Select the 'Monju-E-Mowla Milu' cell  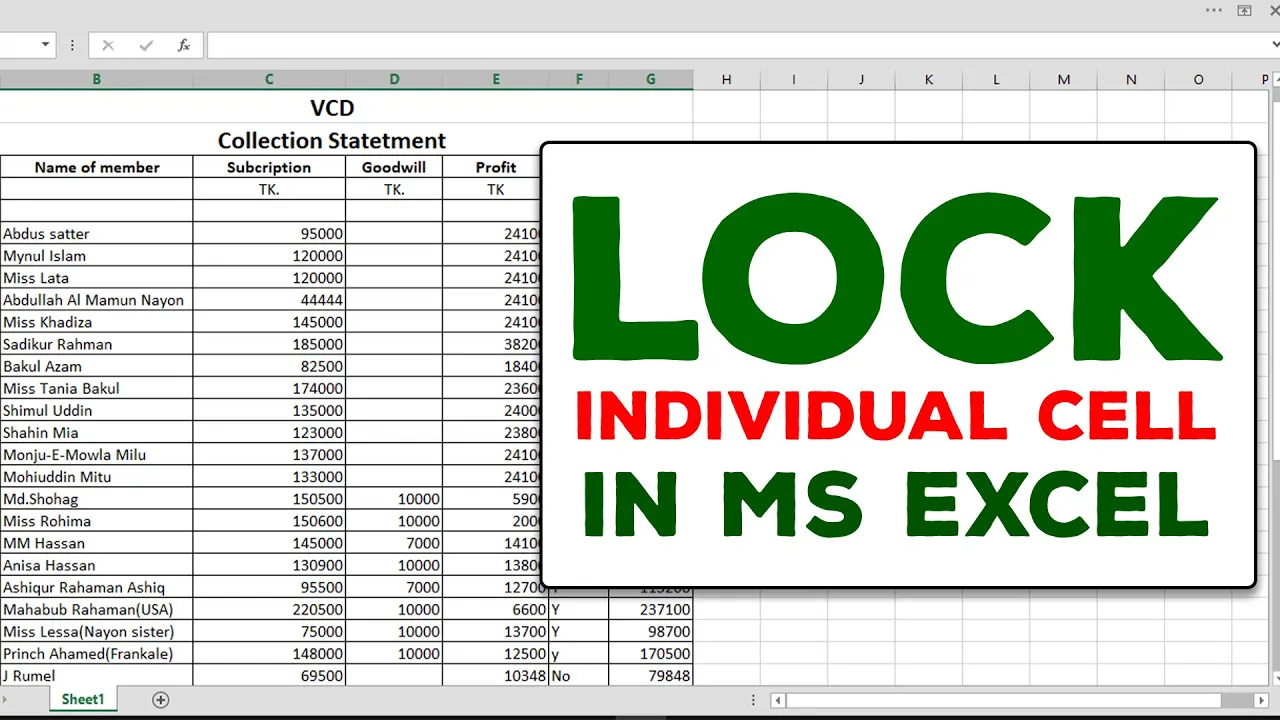97,454
